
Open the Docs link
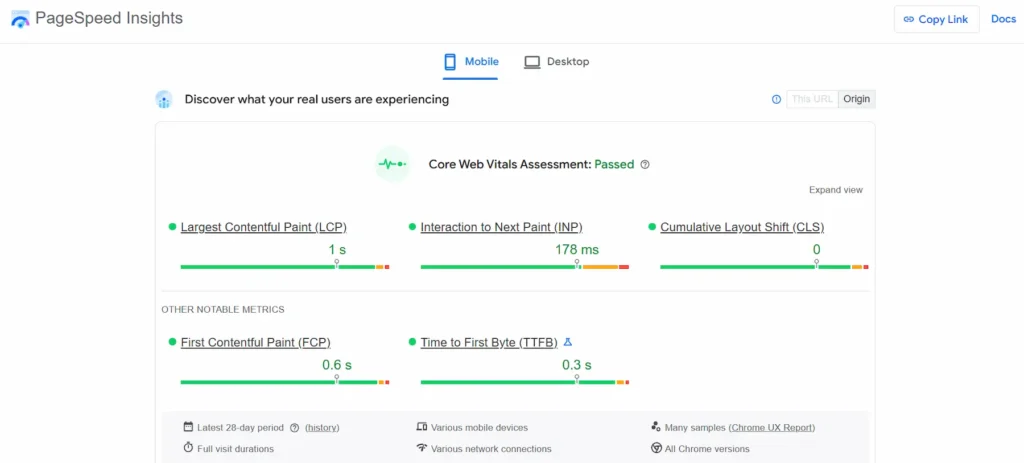pos(1003,19)
